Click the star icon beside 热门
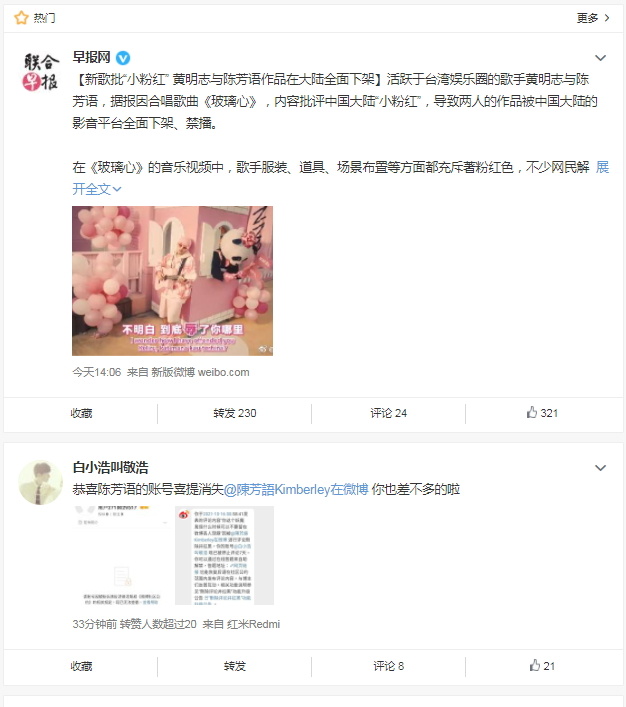 (x=21, y=18)
